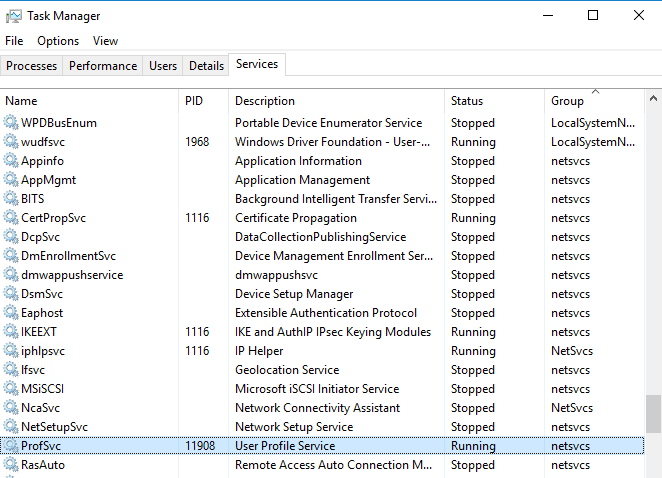This screenshot has width=662, height=478.
Task: Click the gear icon beside NcaSvc
Action: (11, 407)
